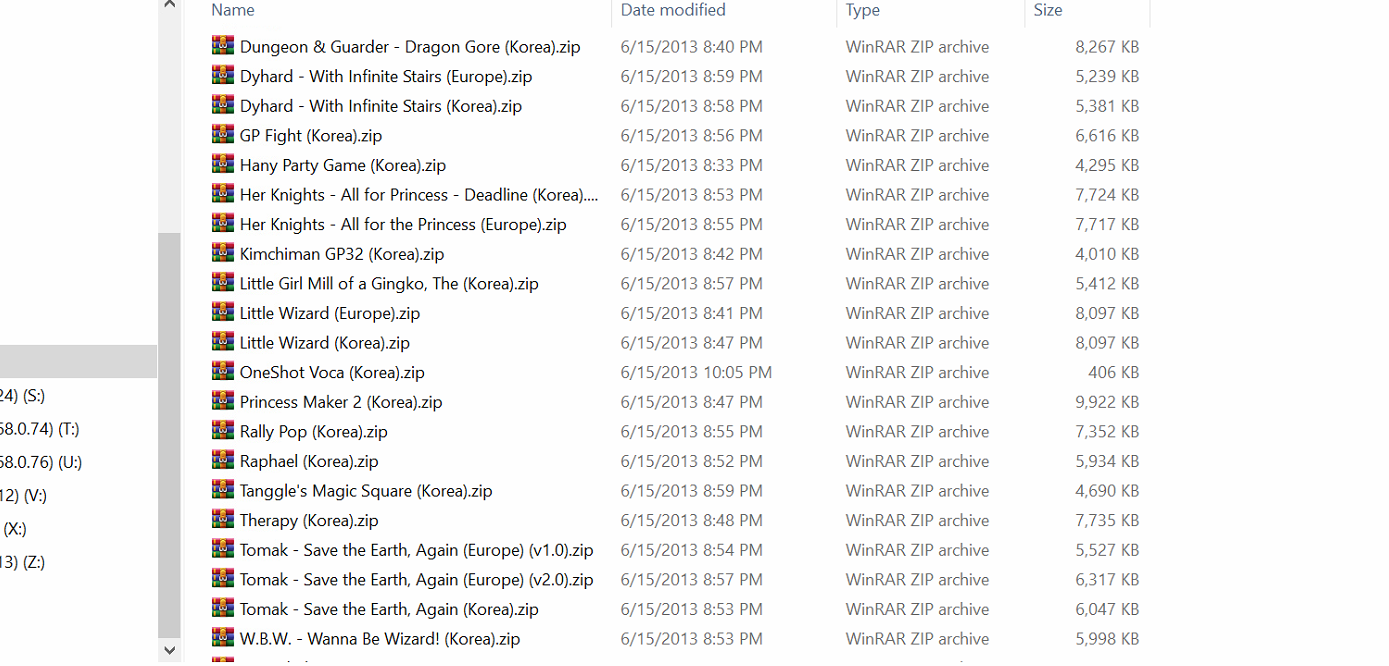Click the archive icon for Rally Pop (Korea).zip
The width and height of the screenshot is (1389, 666).
coord(223,431)
